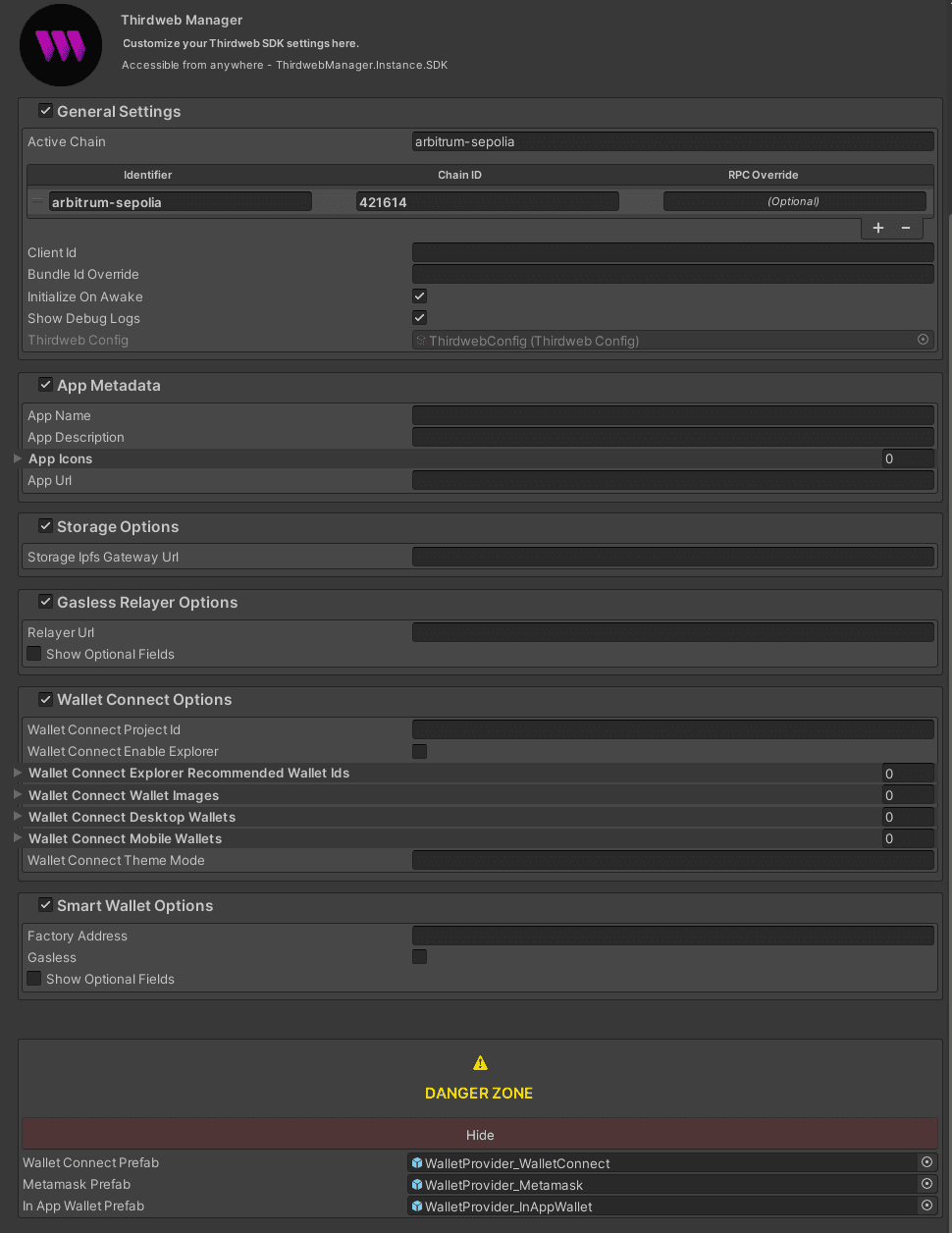Click the Client Id label
952x1233 pixels.
(x=52, y=252)
